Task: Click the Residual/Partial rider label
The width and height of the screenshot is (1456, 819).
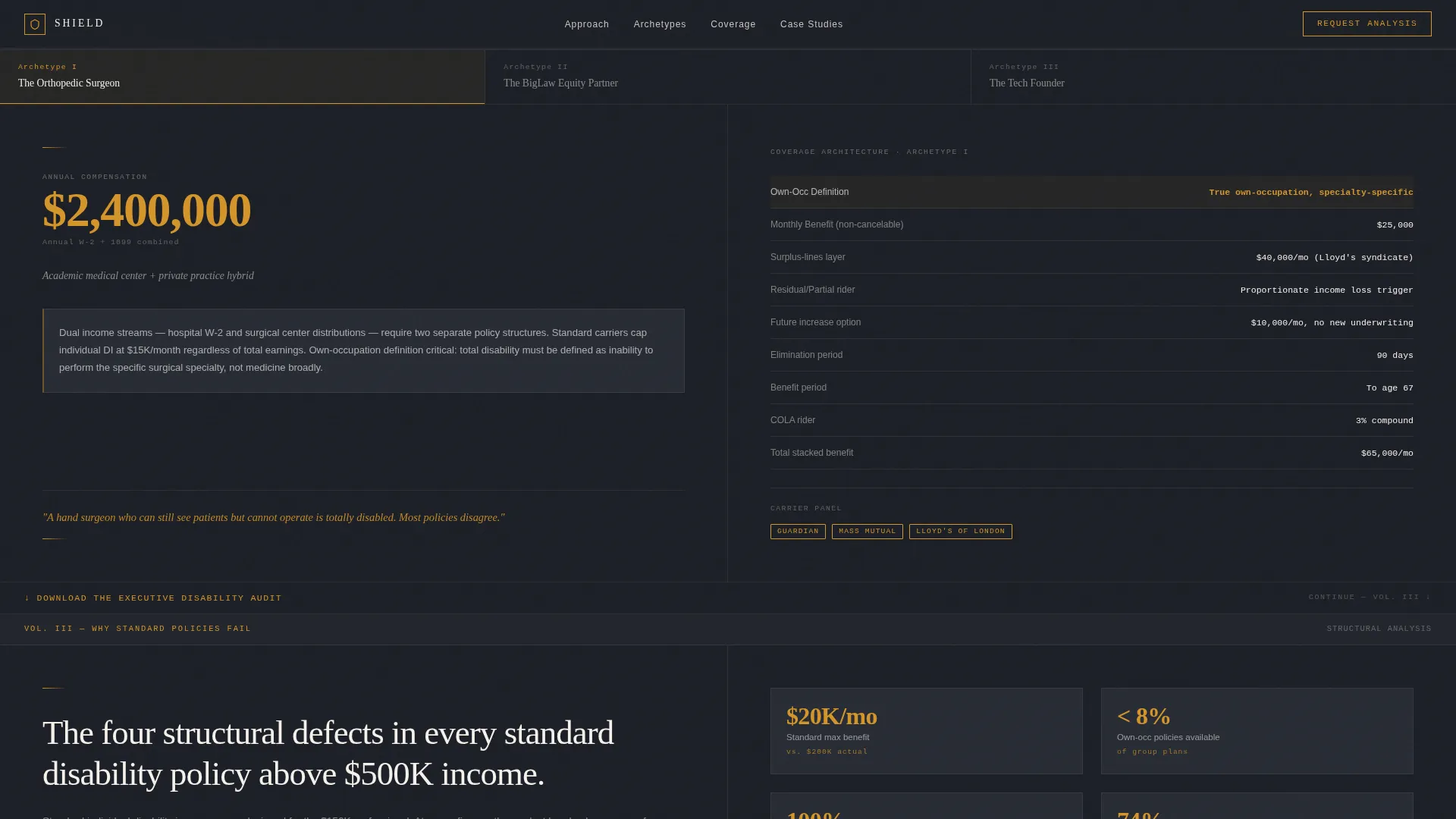Action: [812, 290]
